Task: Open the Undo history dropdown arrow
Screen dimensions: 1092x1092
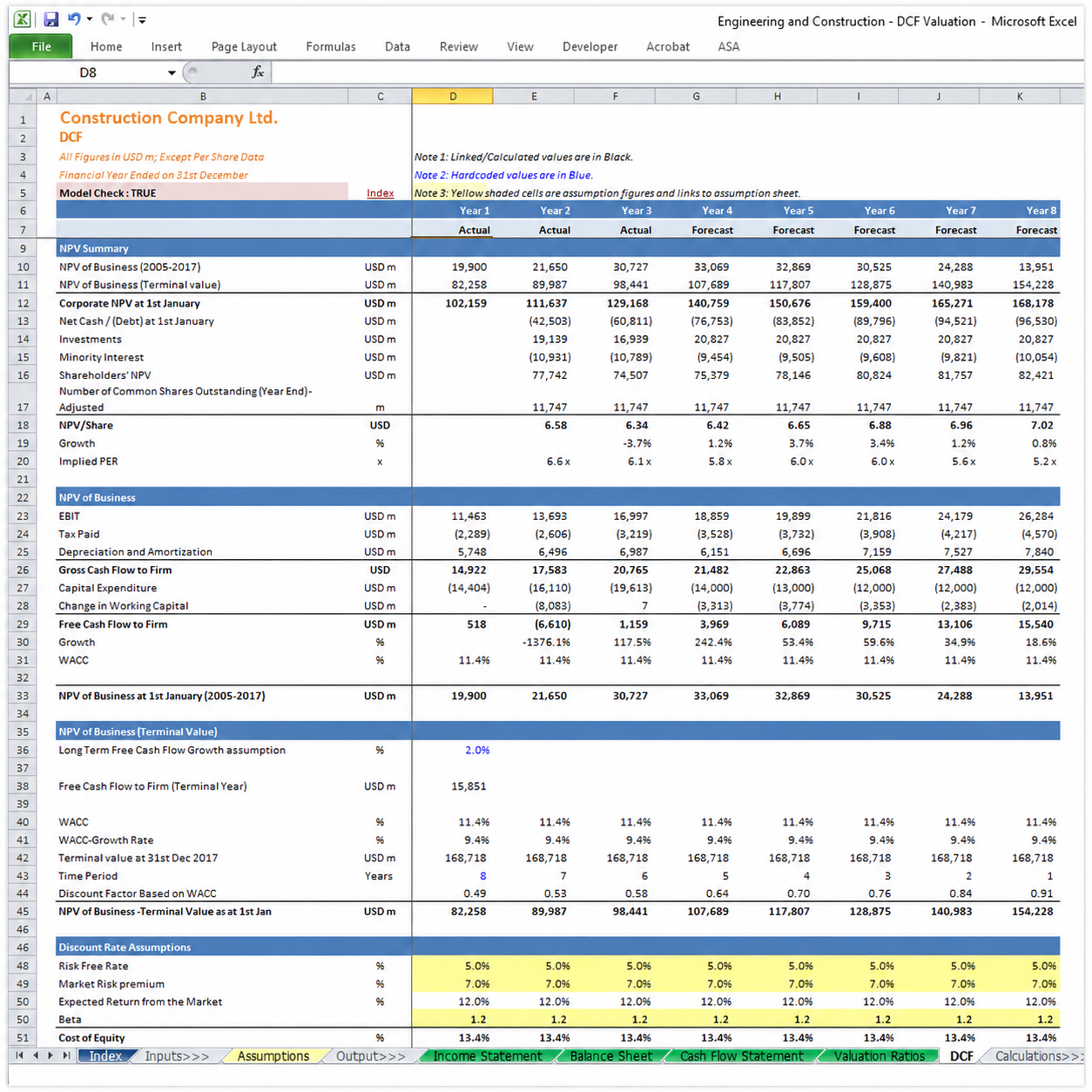Action: click(x=89, y=19)
